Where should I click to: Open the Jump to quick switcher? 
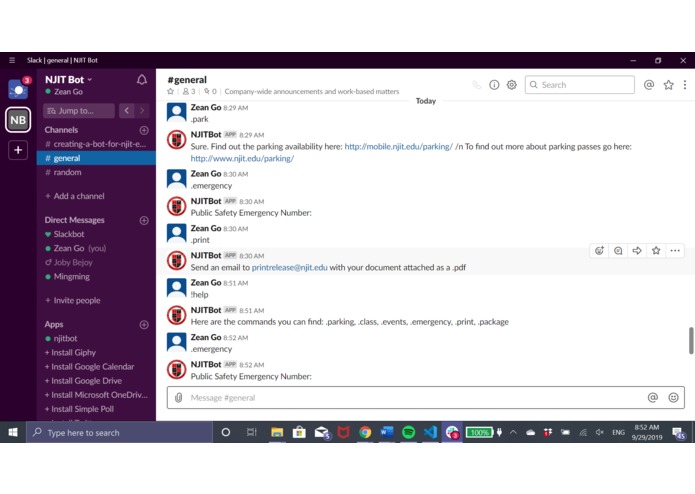[79, 111]
